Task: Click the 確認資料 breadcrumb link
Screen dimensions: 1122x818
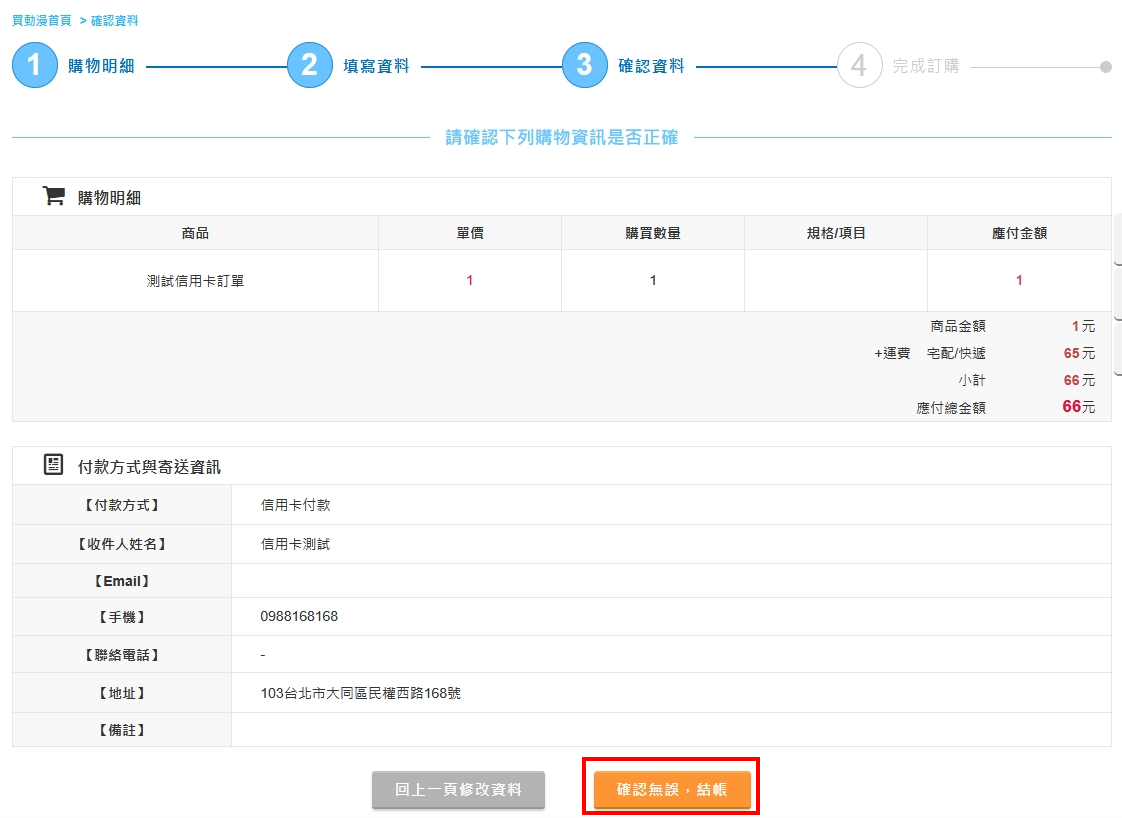Action: [115, 20]
